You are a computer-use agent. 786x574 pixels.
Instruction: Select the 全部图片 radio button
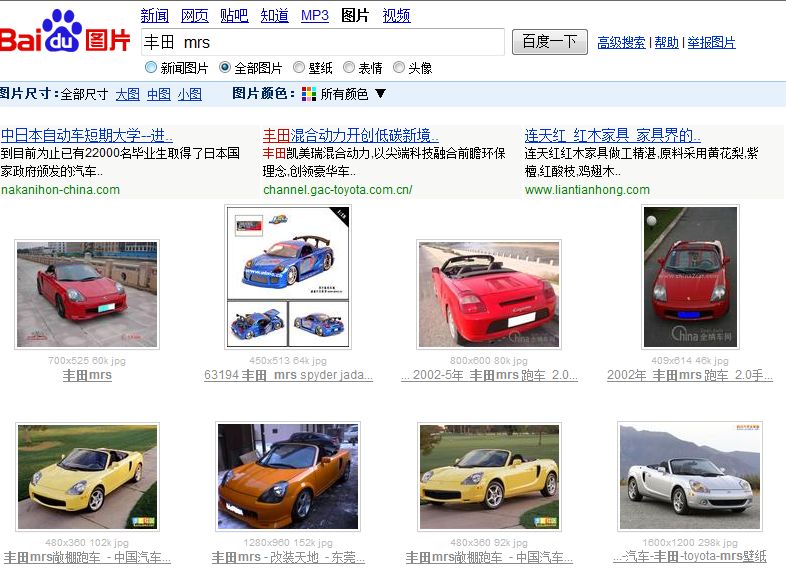[x=225, y=67]
